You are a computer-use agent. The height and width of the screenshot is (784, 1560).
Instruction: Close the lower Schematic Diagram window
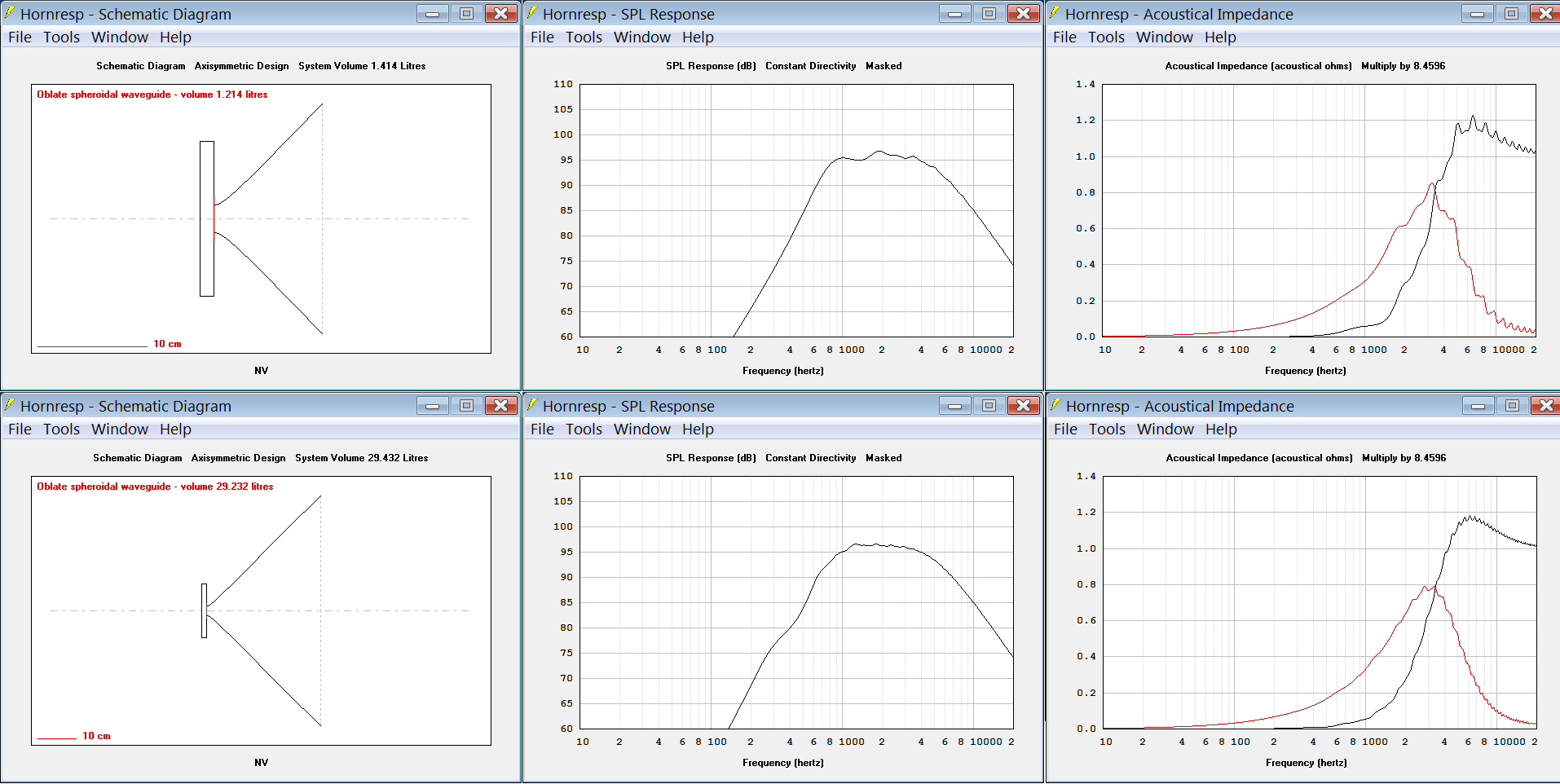500,405
